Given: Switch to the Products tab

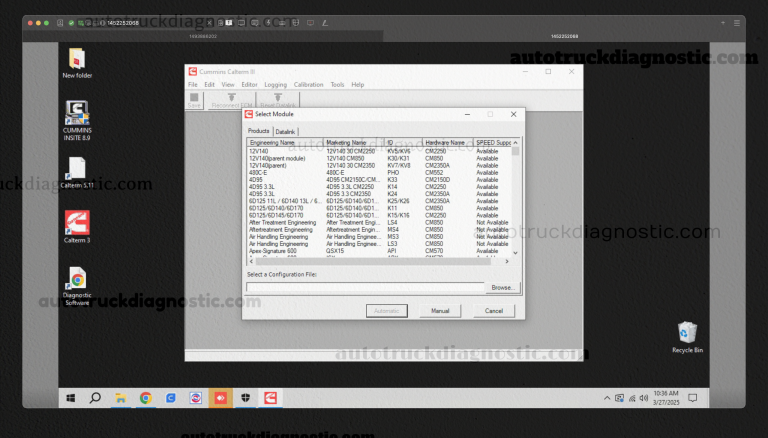Looking at the screenshot, I should (259, 131).
